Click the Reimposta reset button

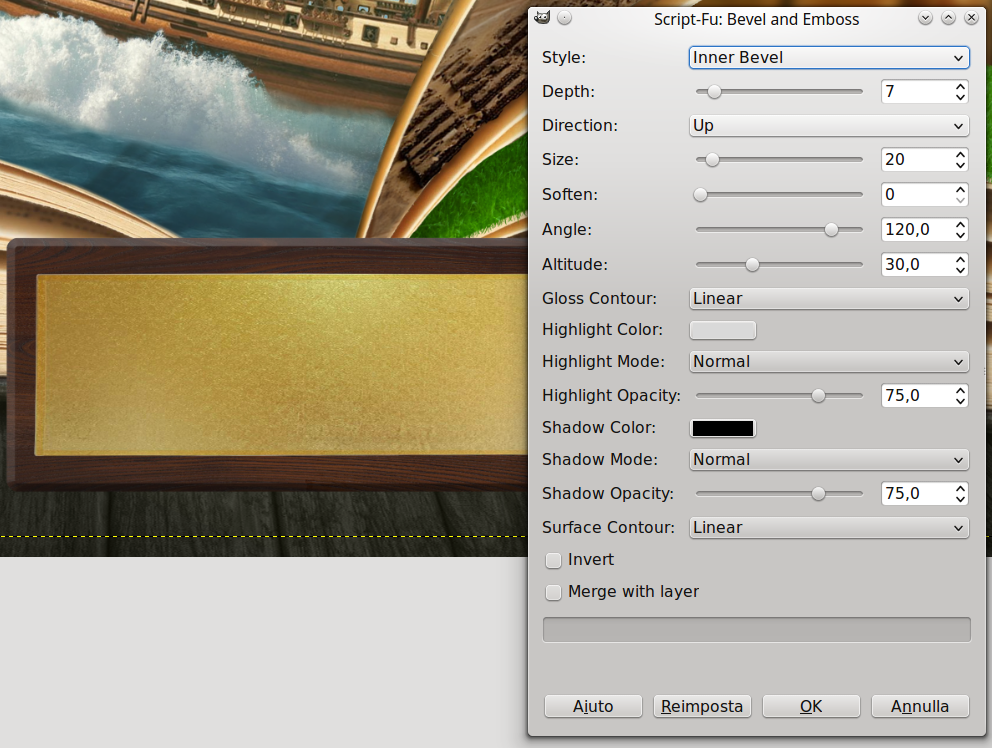pyautogui.click(x=702, y=706)
